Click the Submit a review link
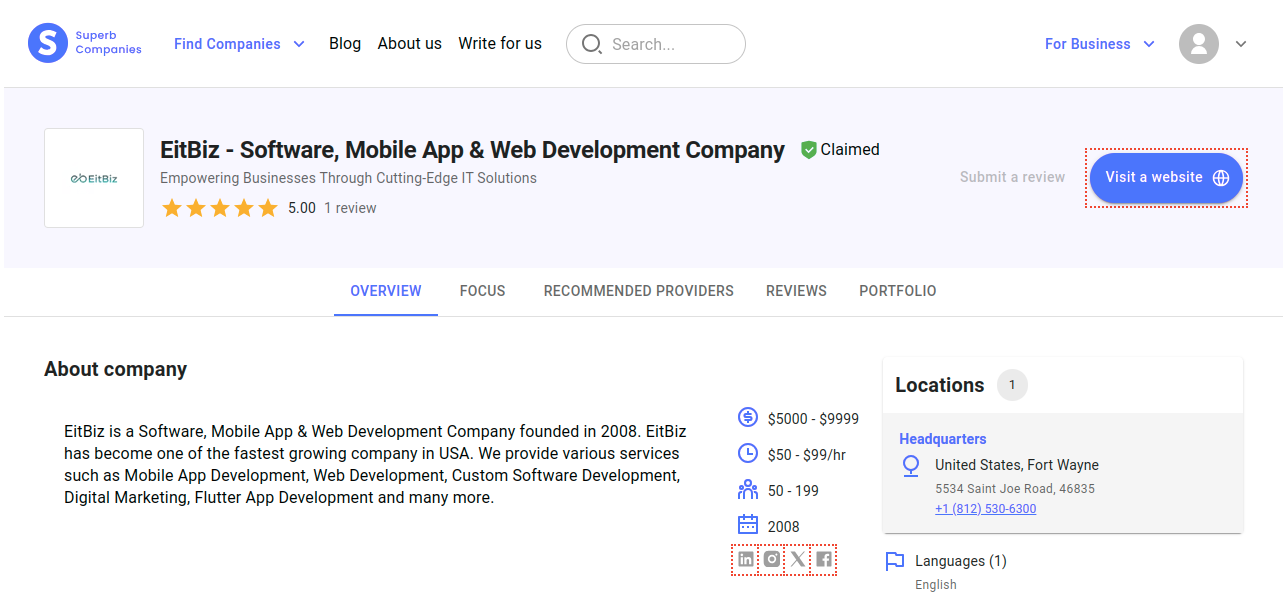 pos(1012,177)
